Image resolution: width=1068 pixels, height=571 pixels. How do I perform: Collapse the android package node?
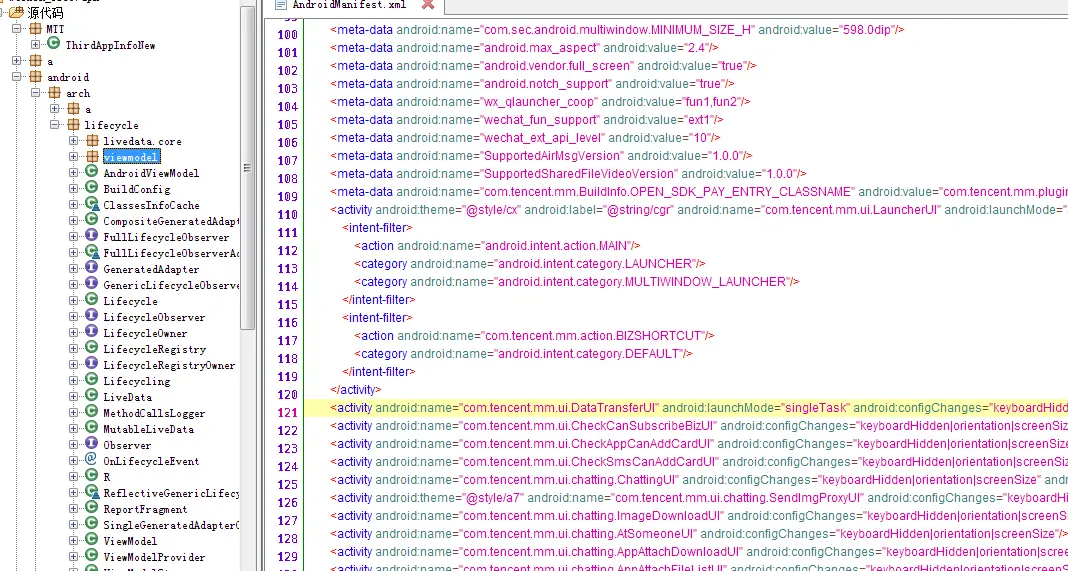17,77
